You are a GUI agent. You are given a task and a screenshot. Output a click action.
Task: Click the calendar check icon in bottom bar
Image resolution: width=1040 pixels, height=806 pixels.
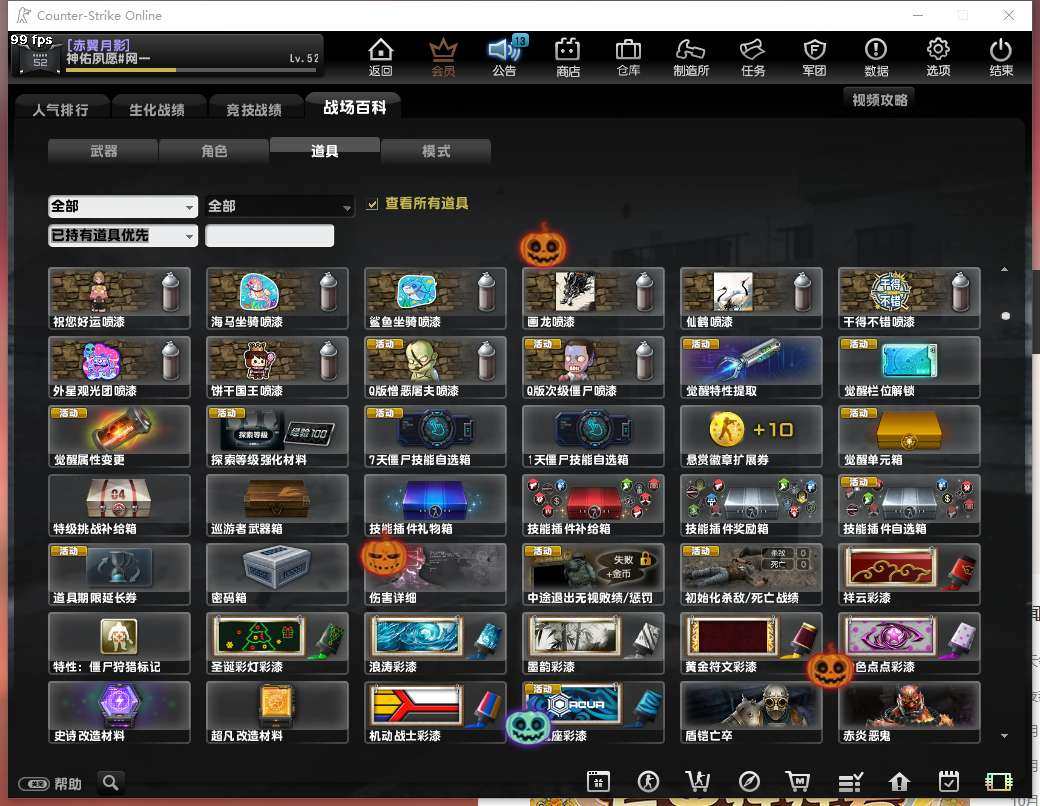(949, 781)
